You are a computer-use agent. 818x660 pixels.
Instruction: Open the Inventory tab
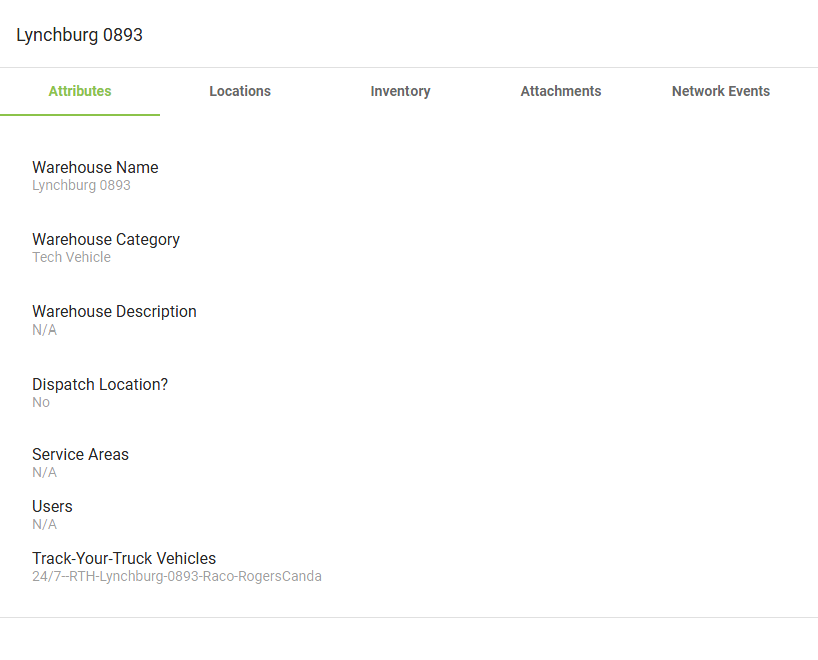pyautogui.click(x=400, y=91)
